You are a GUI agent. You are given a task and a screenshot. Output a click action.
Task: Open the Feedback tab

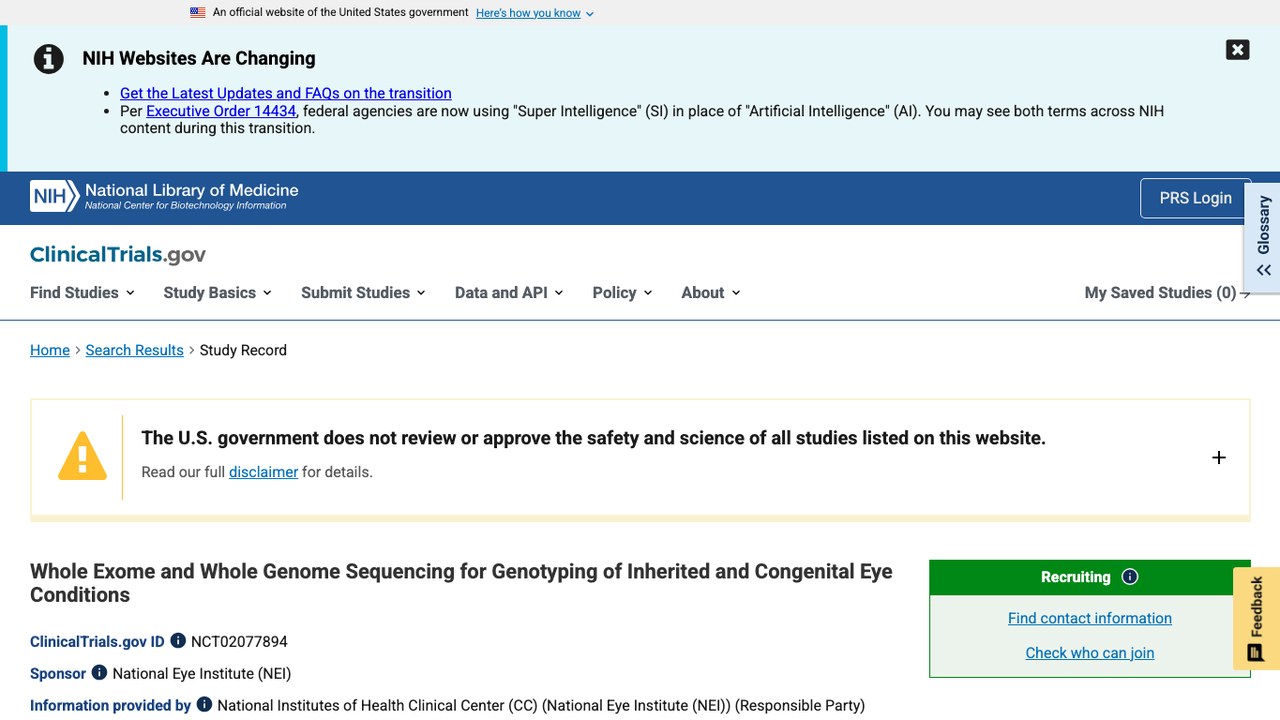click(1256, 618)
